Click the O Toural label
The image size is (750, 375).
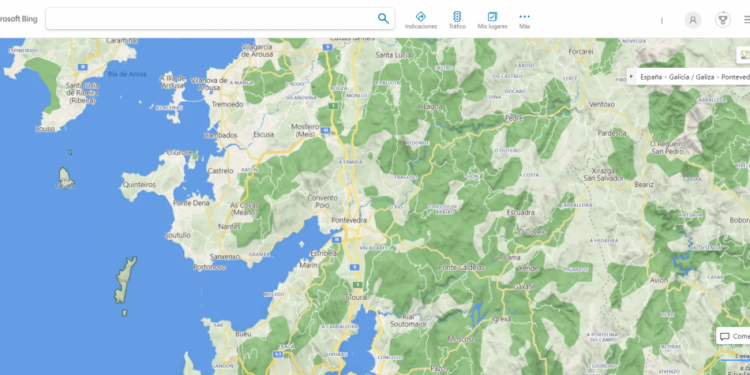click(354, 297)
